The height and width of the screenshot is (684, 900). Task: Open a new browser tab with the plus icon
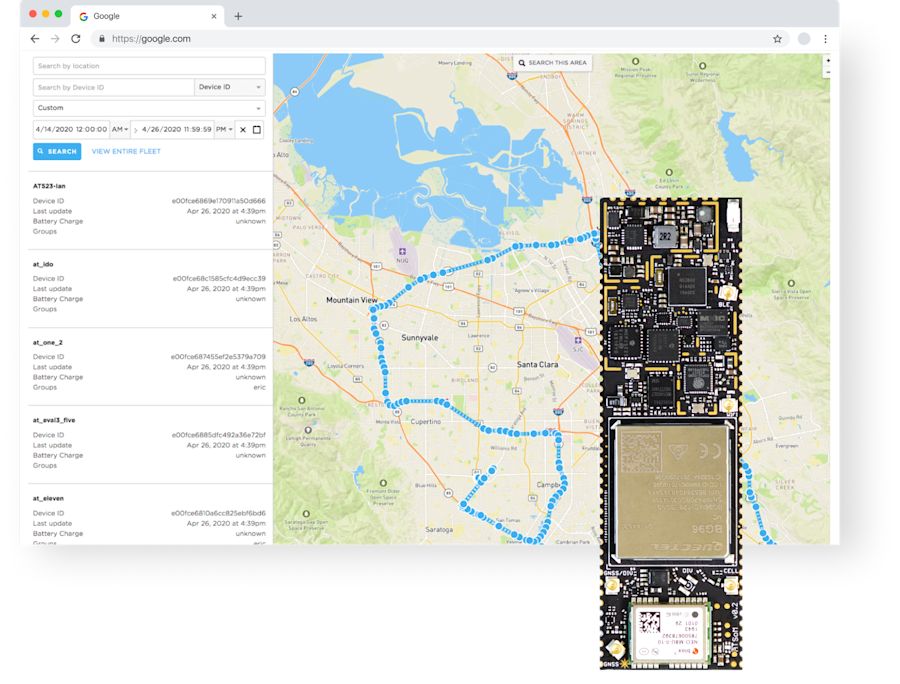click(237, 16)
